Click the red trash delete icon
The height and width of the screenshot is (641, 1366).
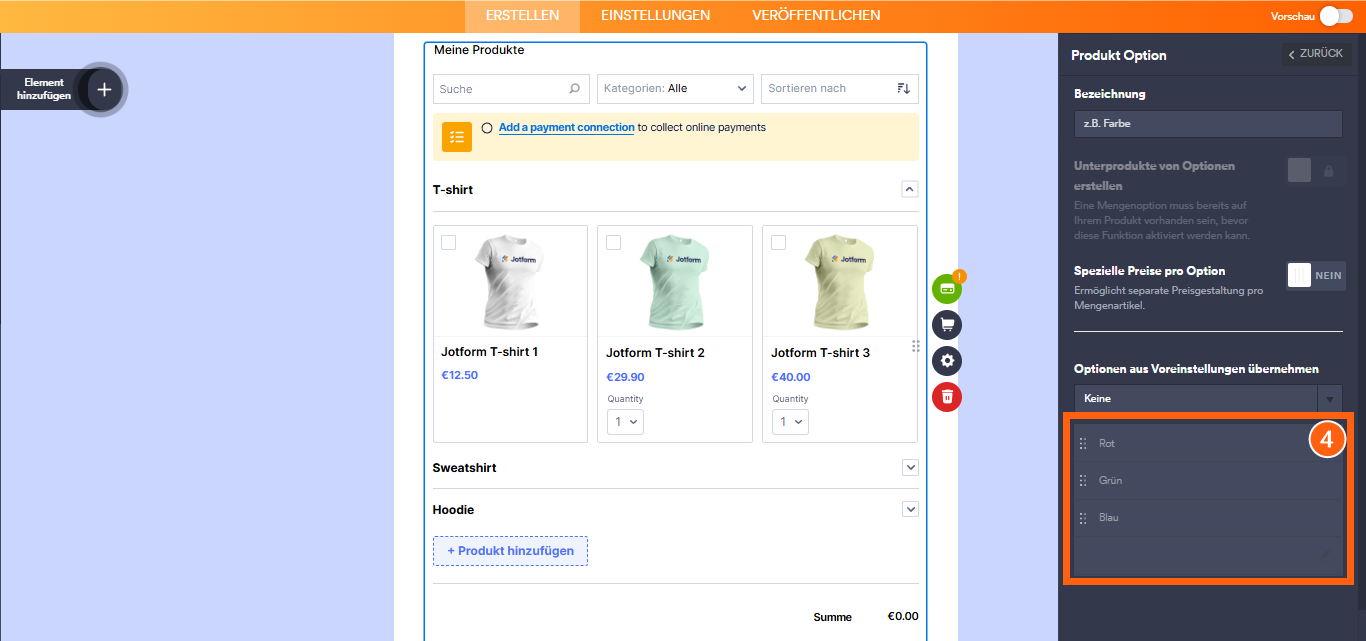(x=946, y=396)
